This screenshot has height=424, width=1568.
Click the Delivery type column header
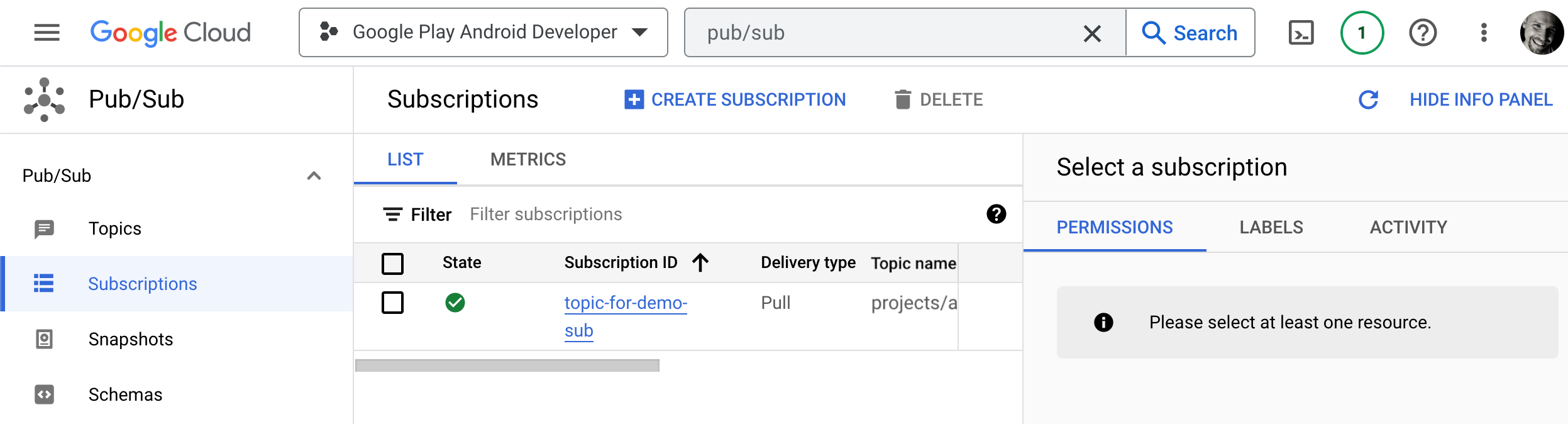[808, 262]
